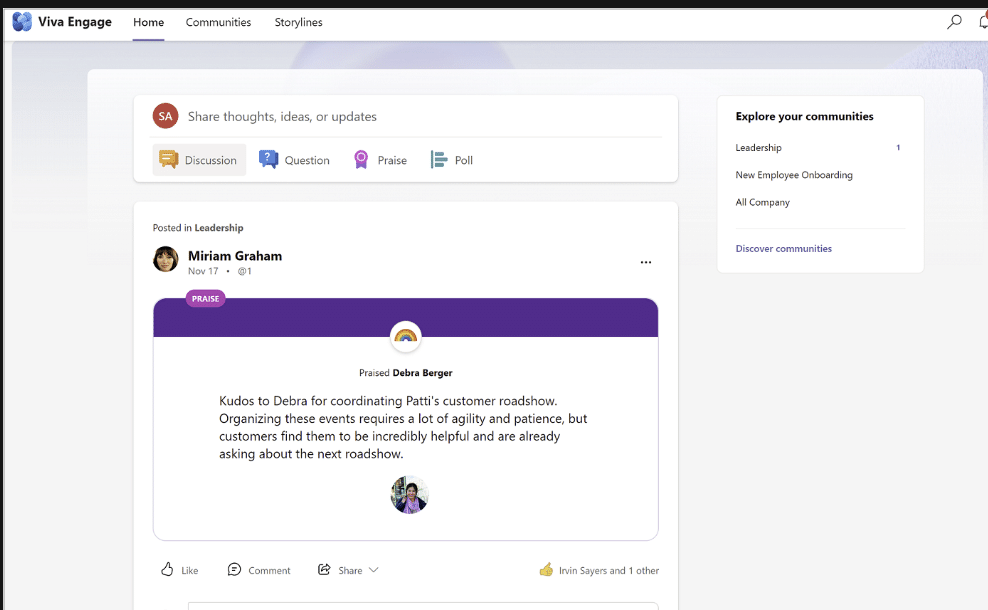
Task: View Debra Berger's round profile photo
Action: (410, 495)
